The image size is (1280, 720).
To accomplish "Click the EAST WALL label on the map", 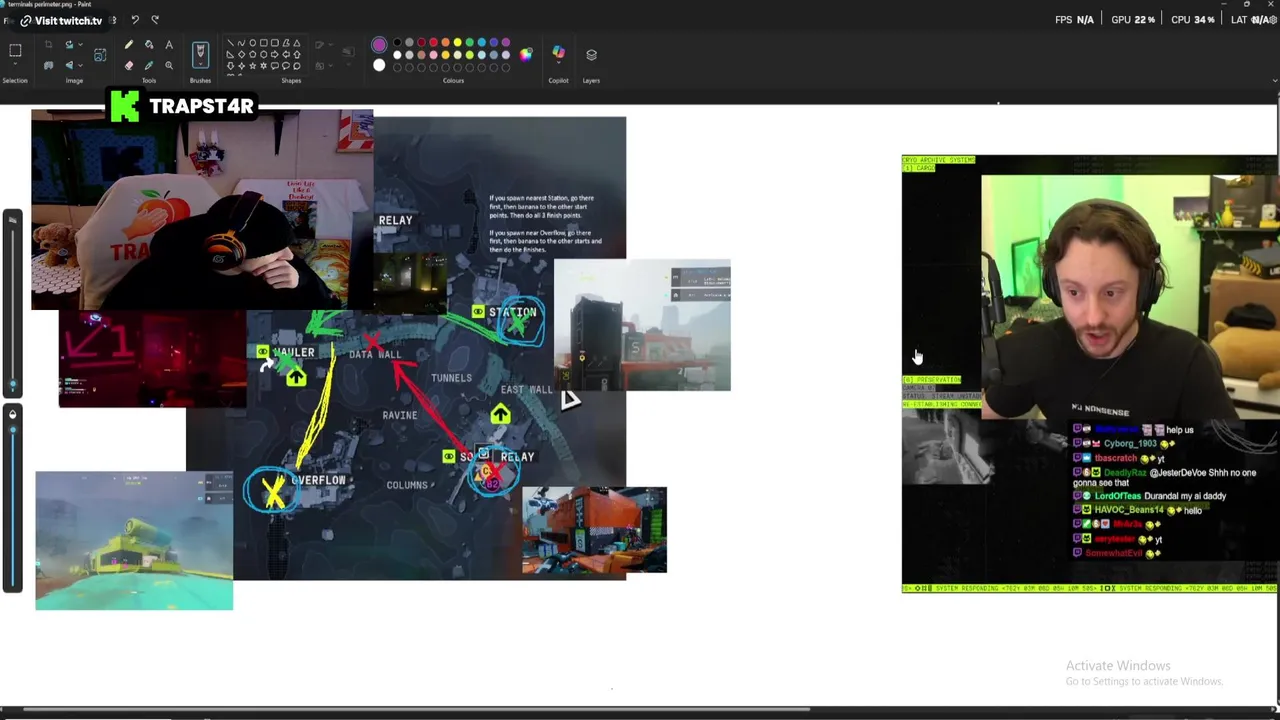I will [x=525, y=390].
